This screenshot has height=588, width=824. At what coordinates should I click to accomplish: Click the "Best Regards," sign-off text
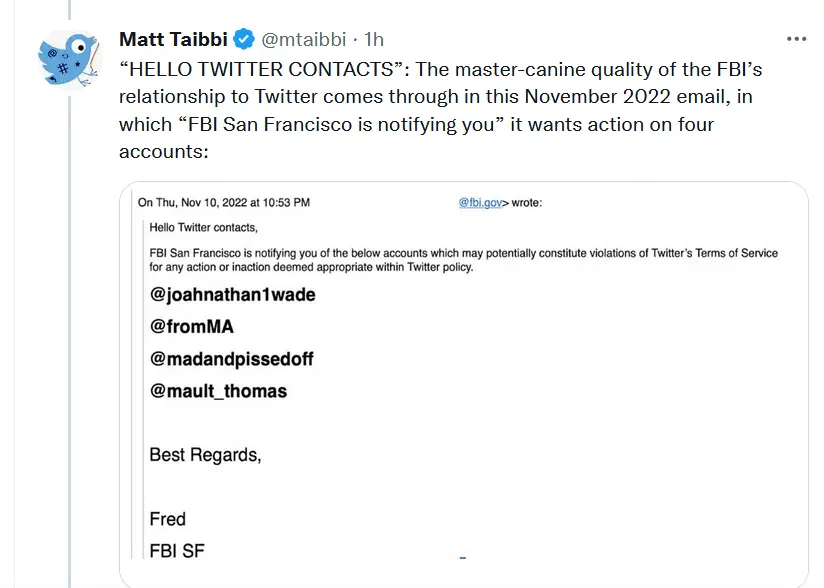pos(205,455)
